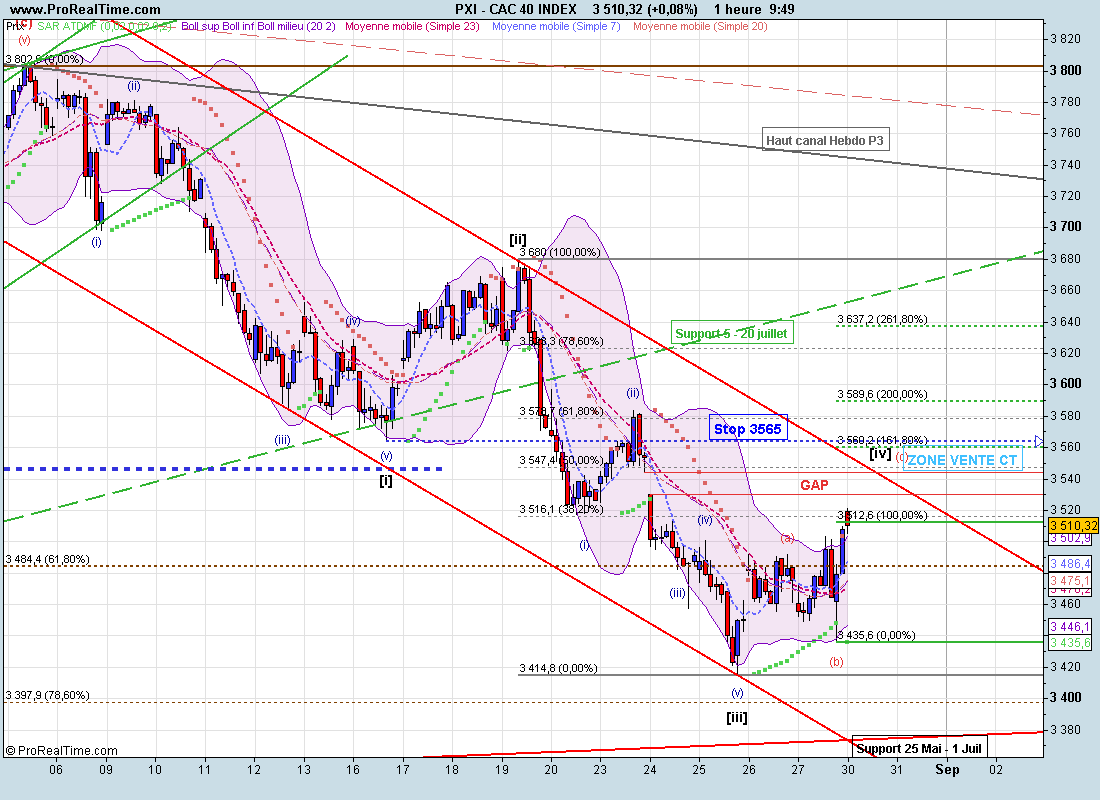Select the Support 25 Mai - 1 Juil label
The image size is (1100, 800).
click(920, 747)
